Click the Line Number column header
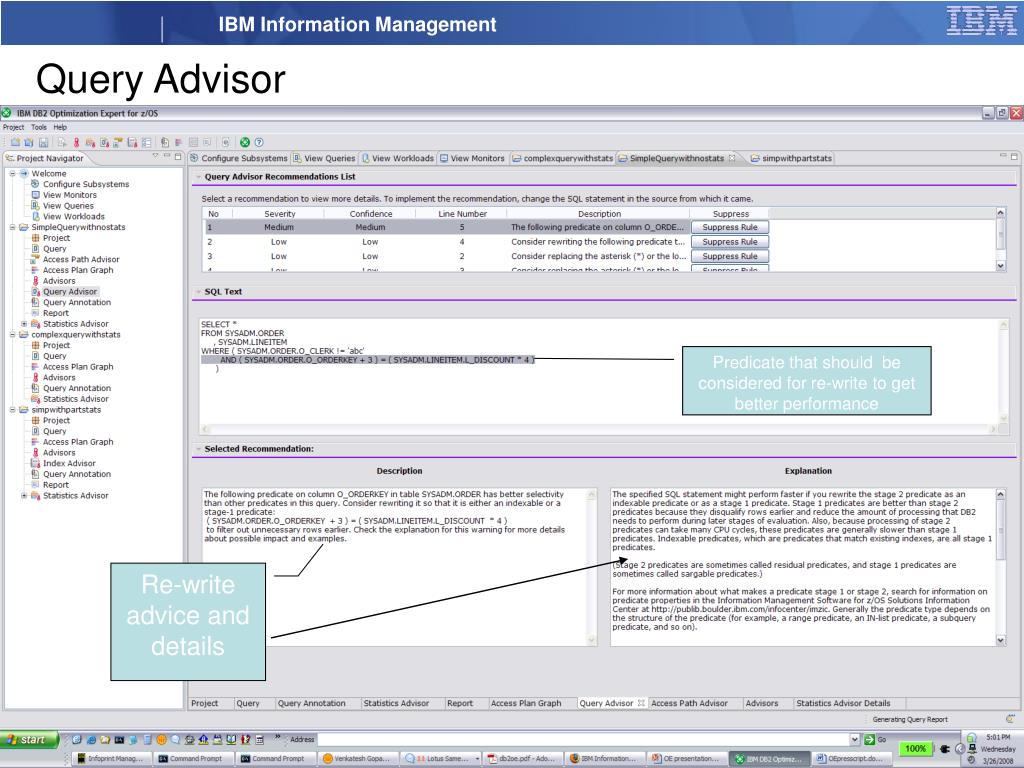Viewport: 1024px width, 768px height. (462, 214)
